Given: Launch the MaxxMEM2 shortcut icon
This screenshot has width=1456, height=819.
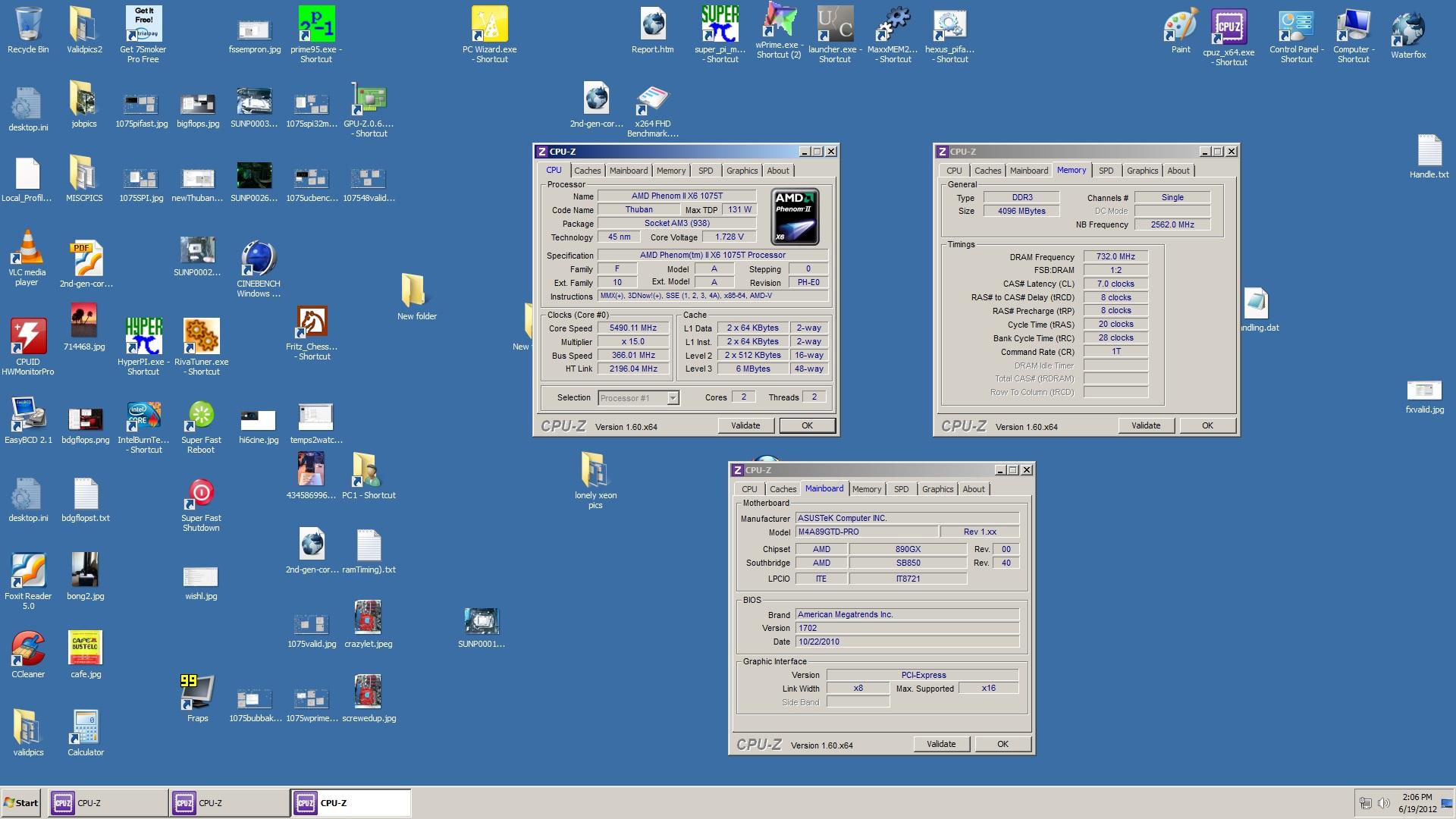Looking at the screenshot, I should [893, 34].
